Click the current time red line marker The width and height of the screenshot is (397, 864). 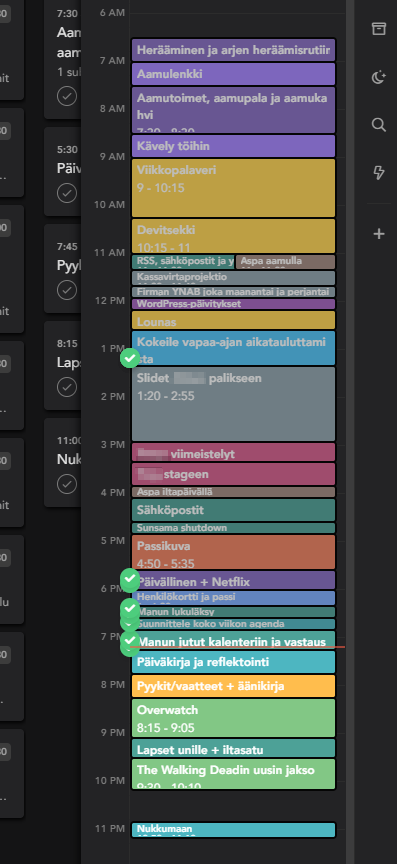[237, 647]
